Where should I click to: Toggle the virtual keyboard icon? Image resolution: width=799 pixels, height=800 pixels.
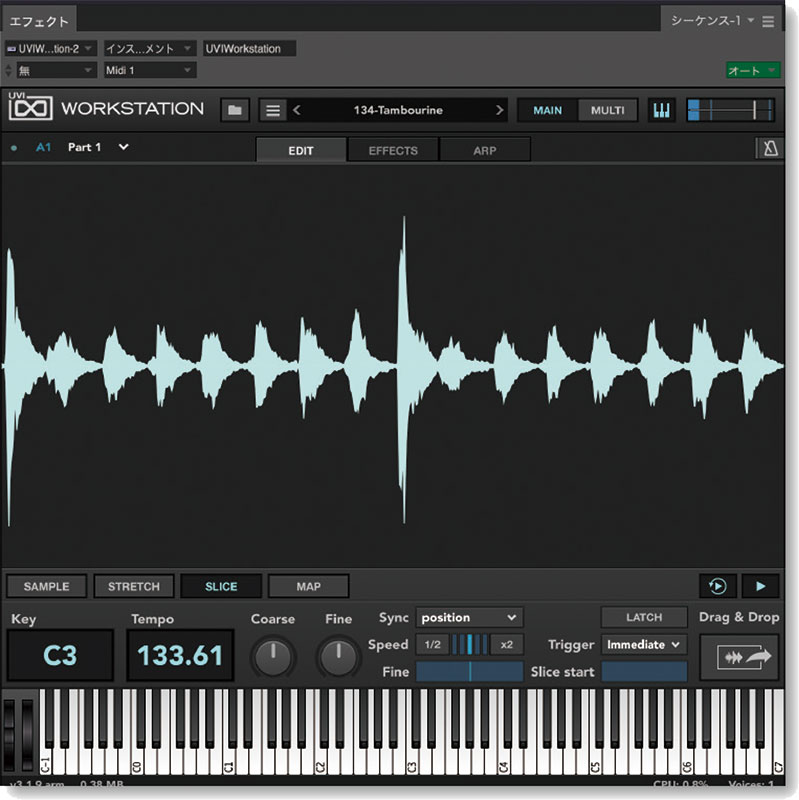click(x=661, y=110)
